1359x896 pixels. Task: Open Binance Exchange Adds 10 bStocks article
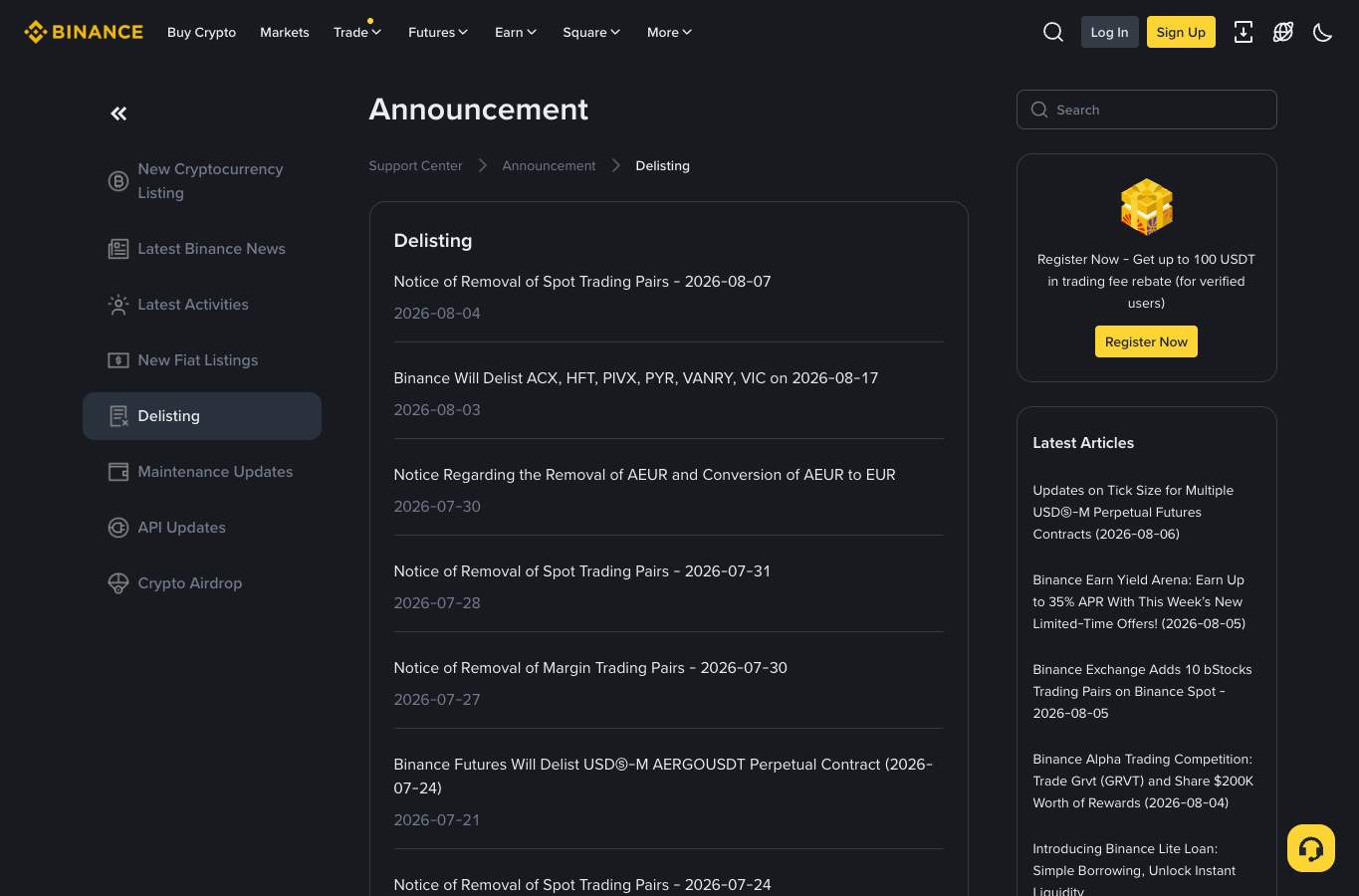coord(1142,691)
